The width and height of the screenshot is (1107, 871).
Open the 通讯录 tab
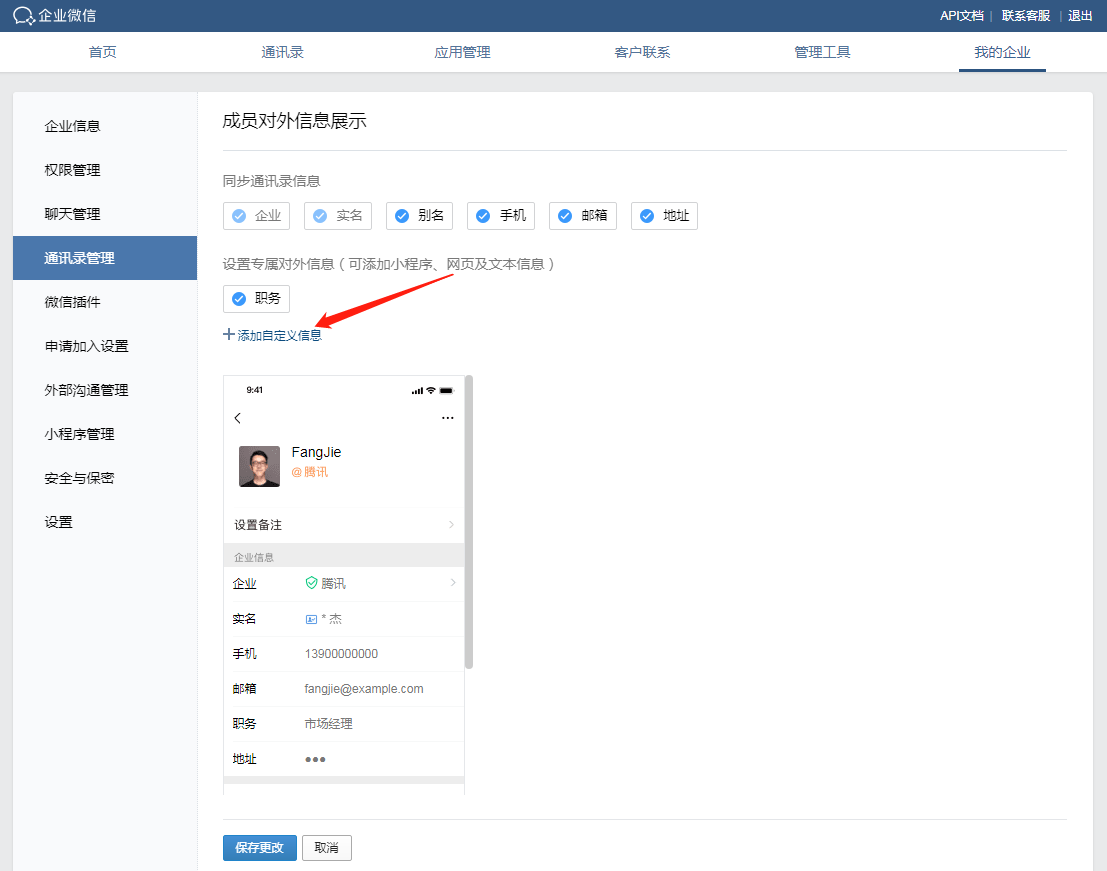282,52
